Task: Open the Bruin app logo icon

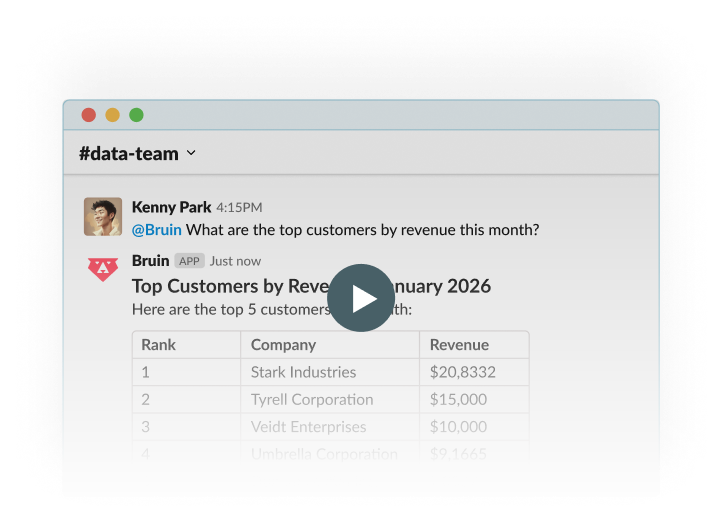Action: tap(103, 269)
